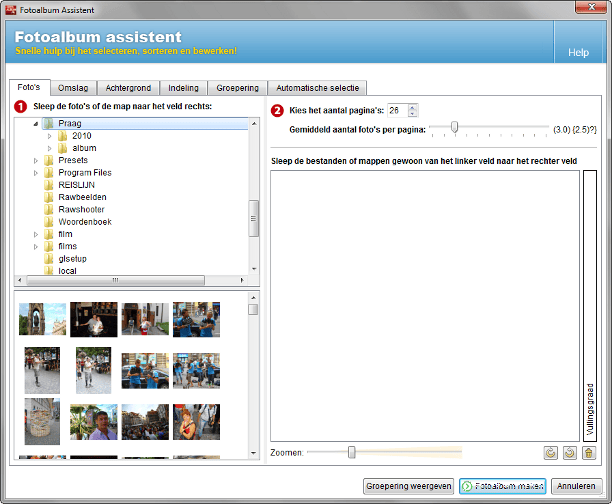Click the Praag folder icon
Image resolution: width=612 pixels, height=504 pixels.
(48, 124)
